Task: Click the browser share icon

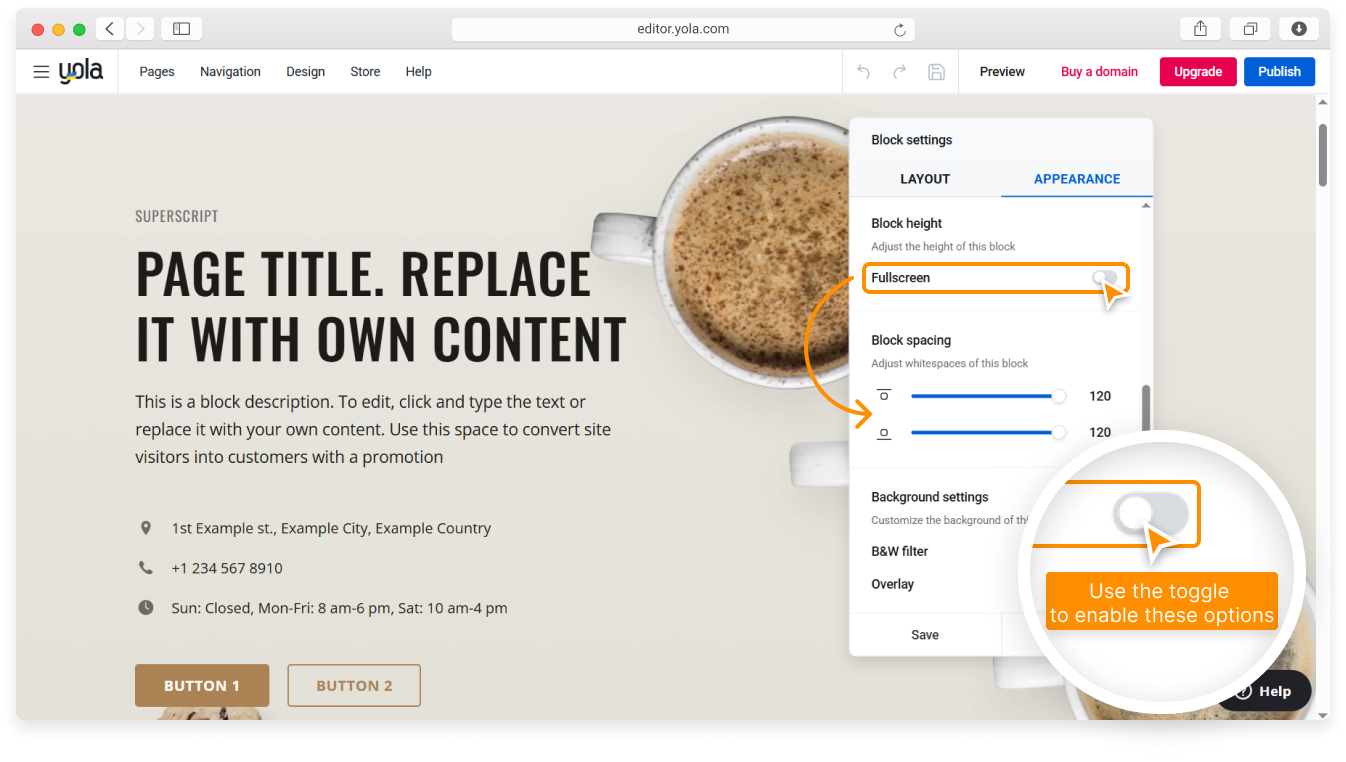Action: (1200, 29)
